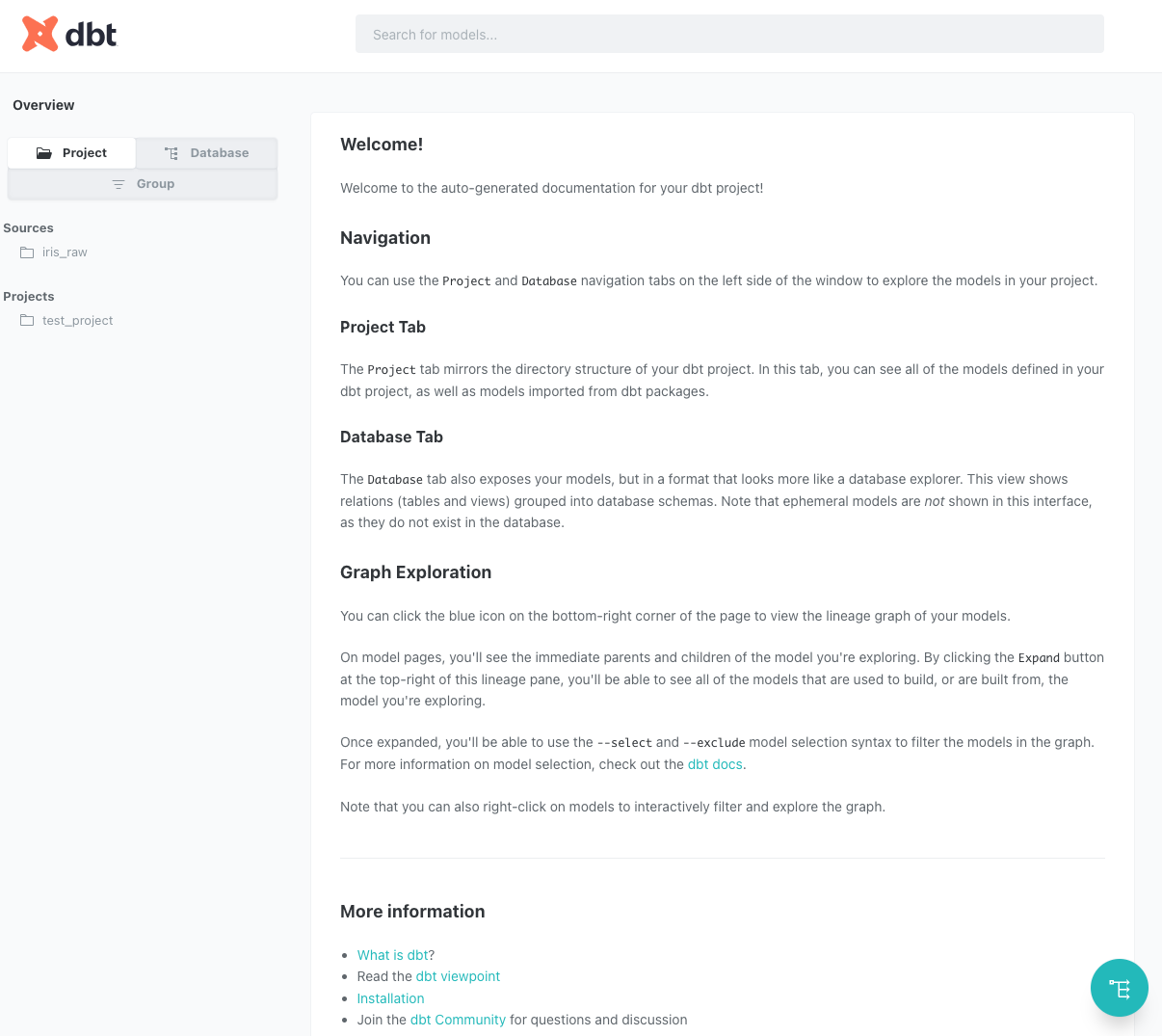Click the test_project folder icon
The image size is (1162, 1036).
point(27,321)
